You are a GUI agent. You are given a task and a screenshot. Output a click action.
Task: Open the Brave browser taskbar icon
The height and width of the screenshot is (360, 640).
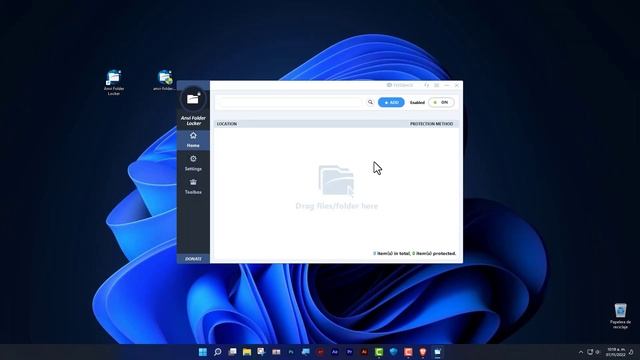423,352
